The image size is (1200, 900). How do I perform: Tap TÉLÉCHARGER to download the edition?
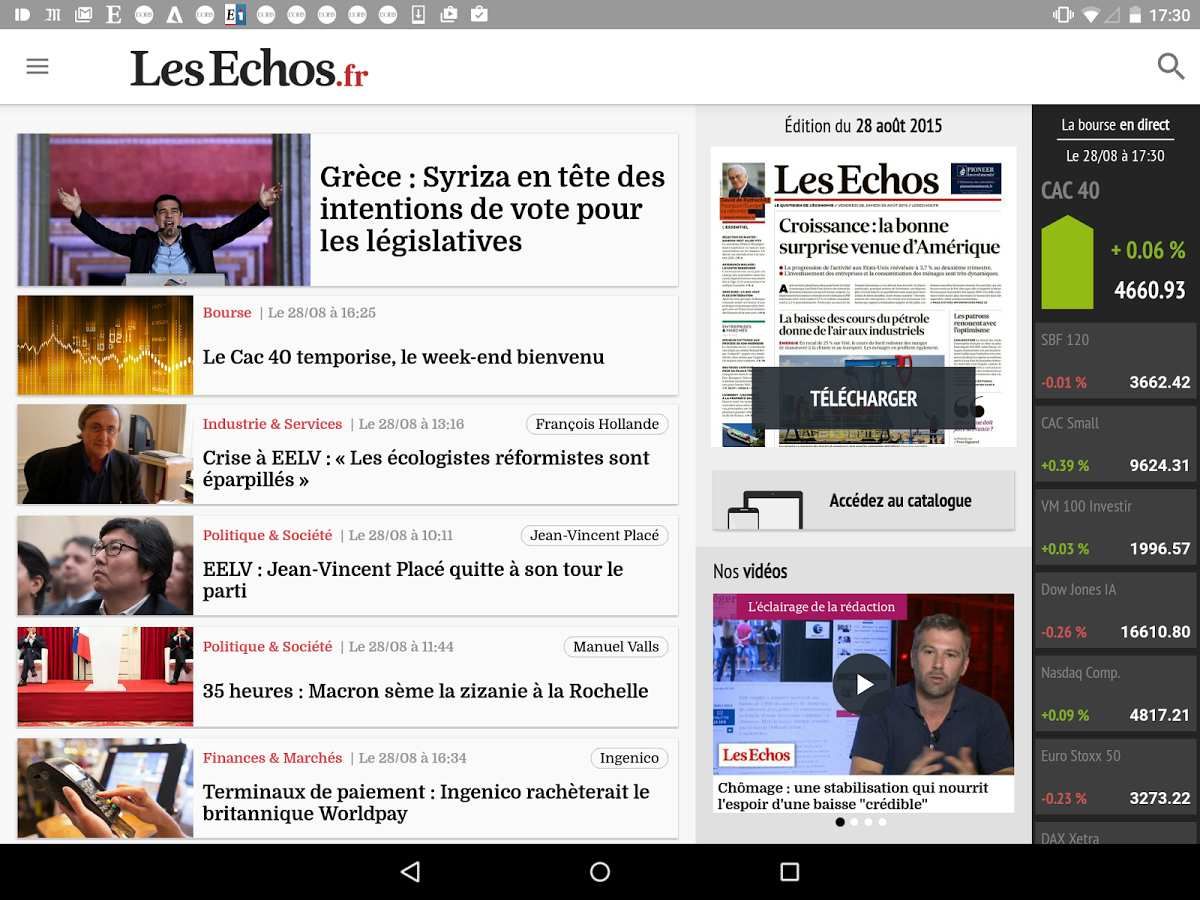(x=863, y=398)
